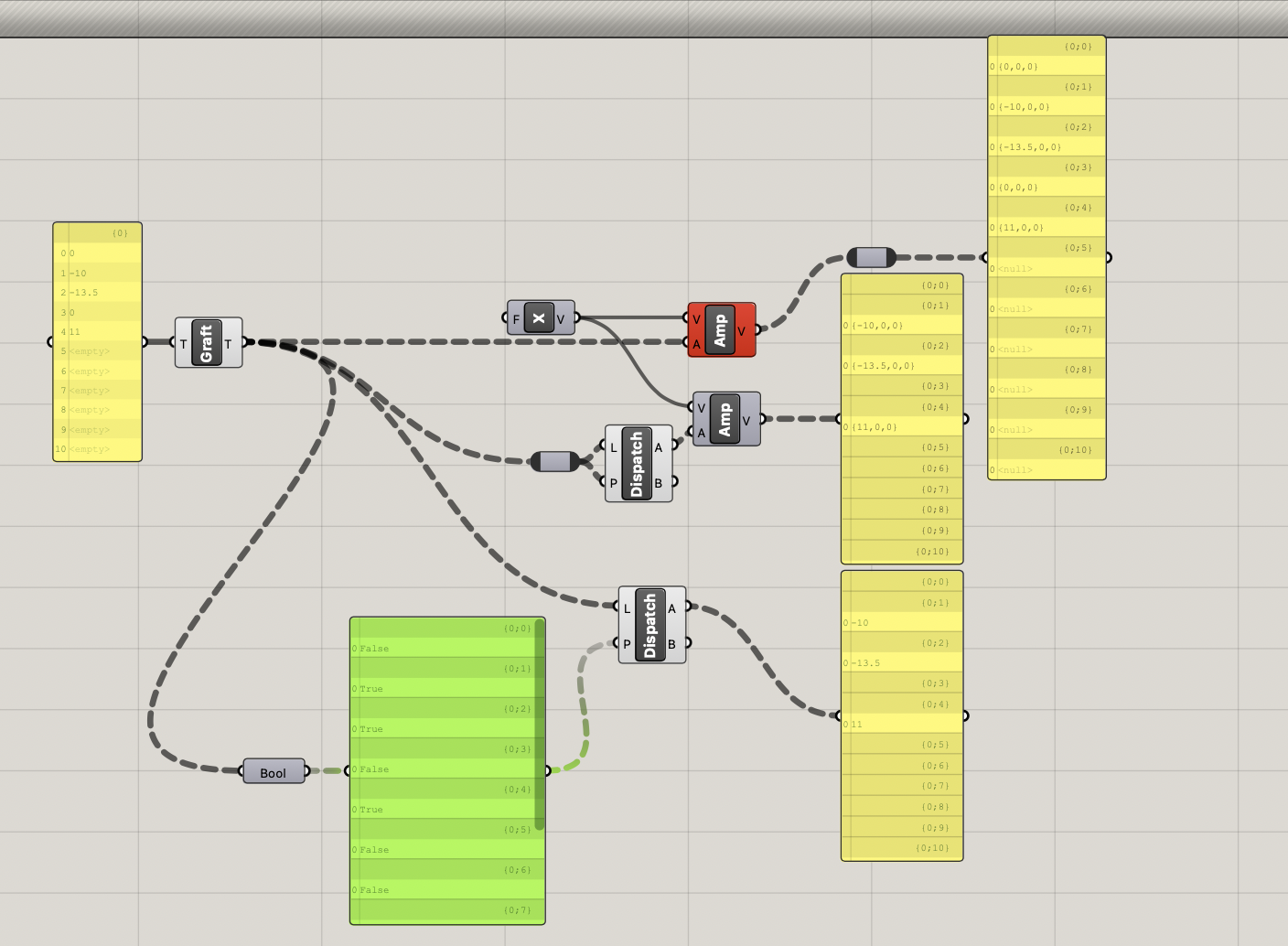Click the green boolean panel scrollbar

point(540,725)
